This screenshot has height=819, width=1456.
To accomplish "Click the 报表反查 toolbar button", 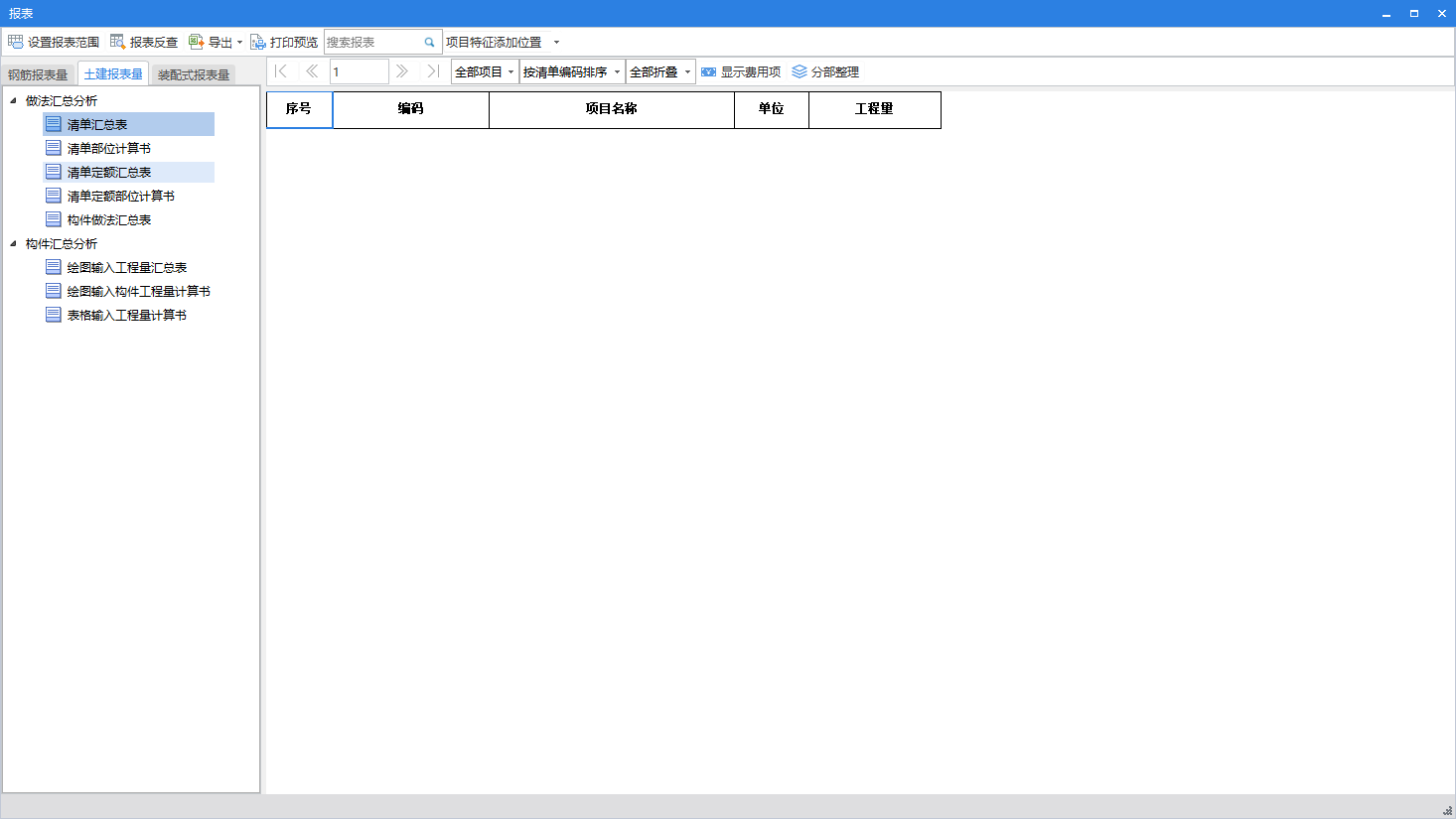I will click(x=144, y=42).
